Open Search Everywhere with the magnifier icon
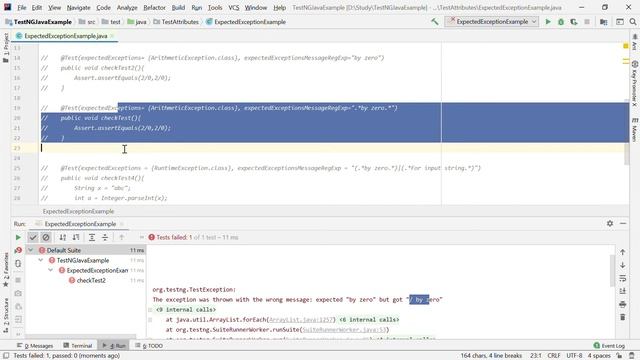640x360 pixels. point(633,22)
